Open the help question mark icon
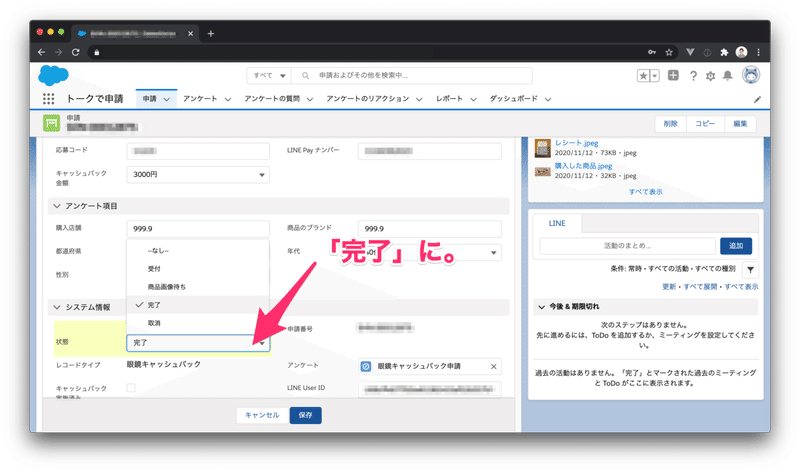 point(693,76)
